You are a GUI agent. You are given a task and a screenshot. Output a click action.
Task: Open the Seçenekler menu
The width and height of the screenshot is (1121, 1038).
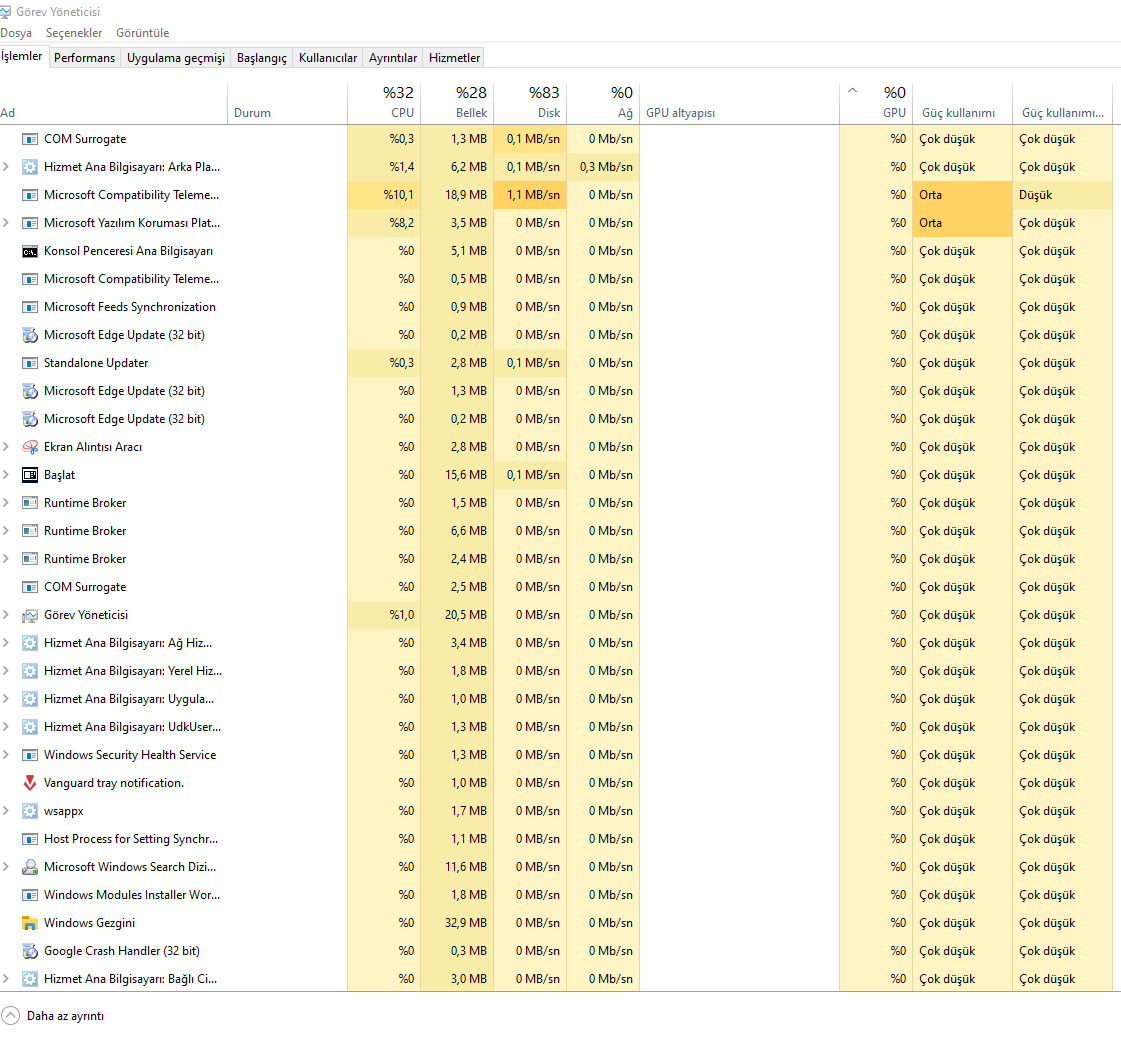point(74,33)
